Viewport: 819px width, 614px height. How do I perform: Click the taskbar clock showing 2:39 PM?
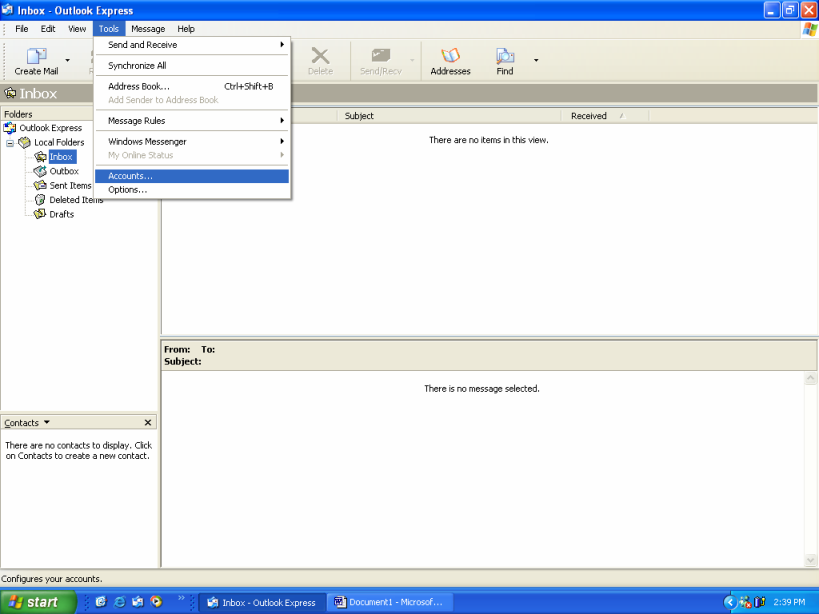tap(789, 602)
